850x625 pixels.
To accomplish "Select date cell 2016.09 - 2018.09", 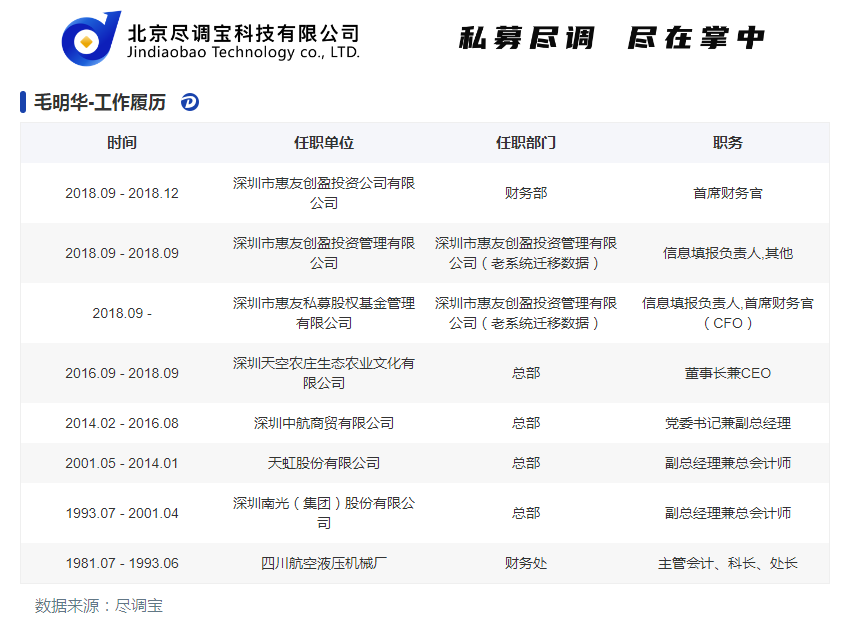I will tap(122, 373).
